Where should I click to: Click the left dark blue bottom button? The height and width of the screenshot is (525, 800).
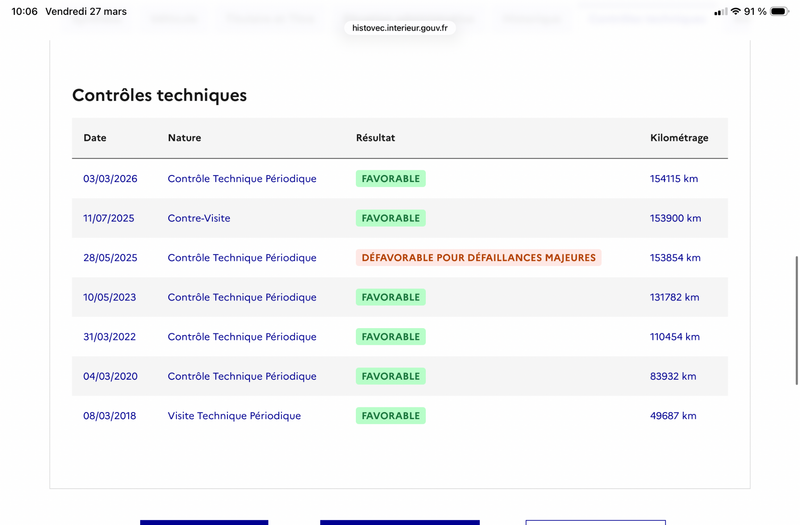pos(204,522)
